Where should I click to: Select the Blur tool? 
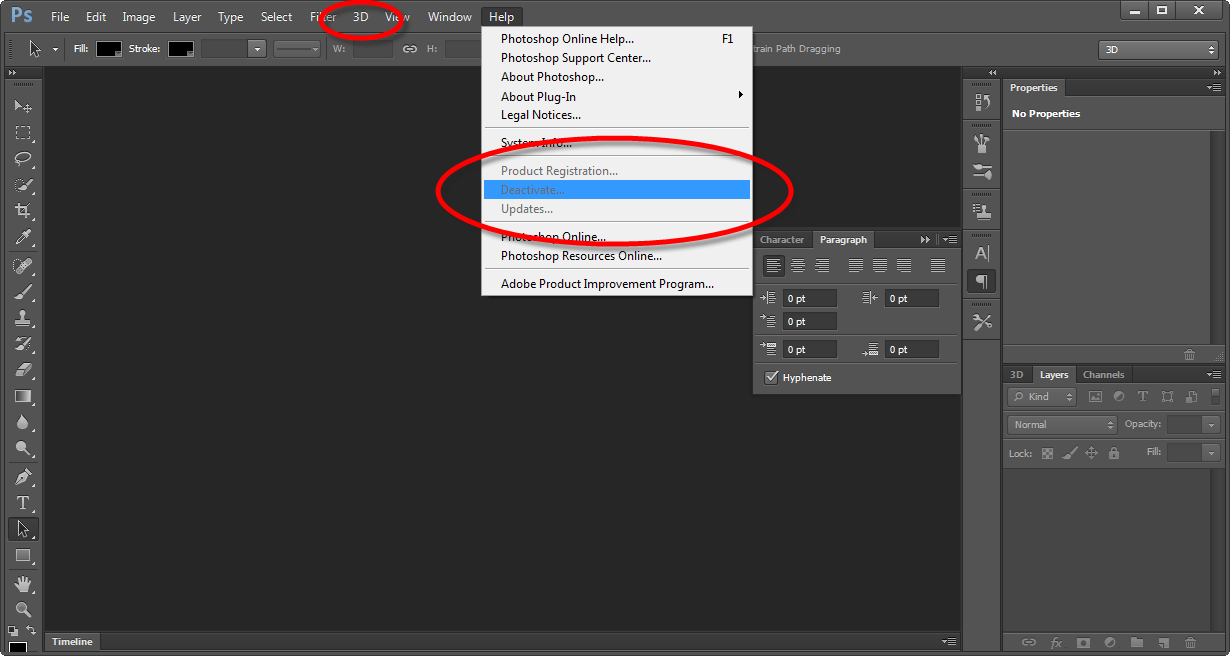coord(22,422)
